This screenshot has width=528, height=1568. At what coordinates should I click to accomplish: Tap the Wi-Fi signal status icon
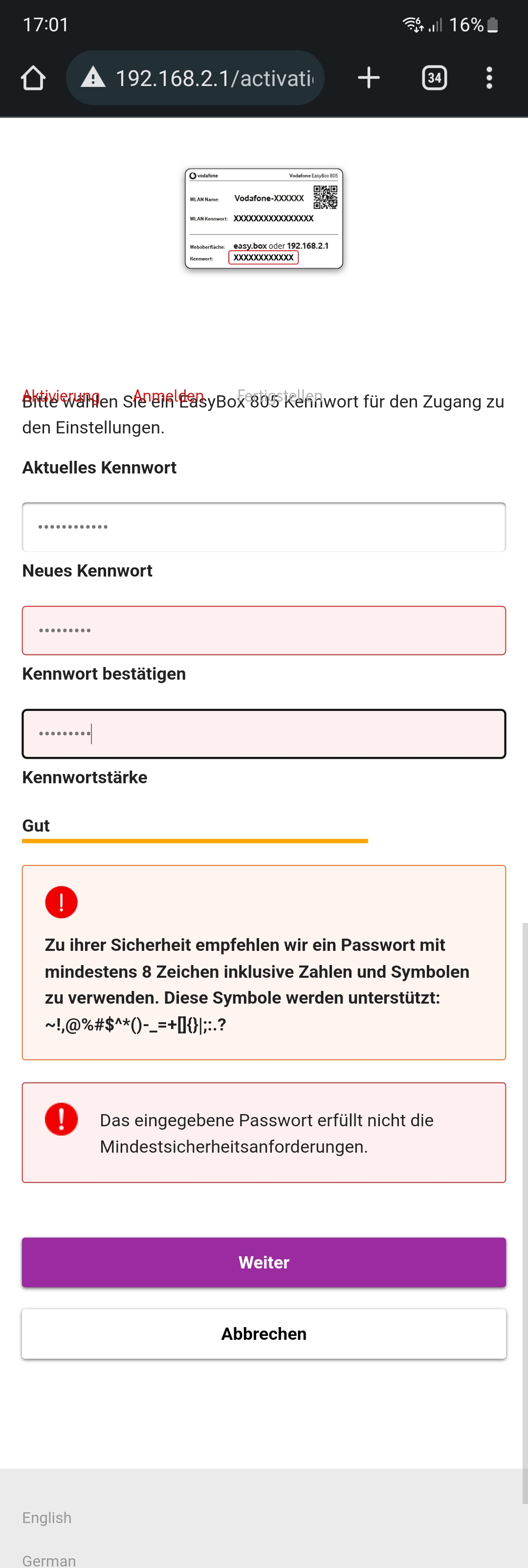point(413,24)
